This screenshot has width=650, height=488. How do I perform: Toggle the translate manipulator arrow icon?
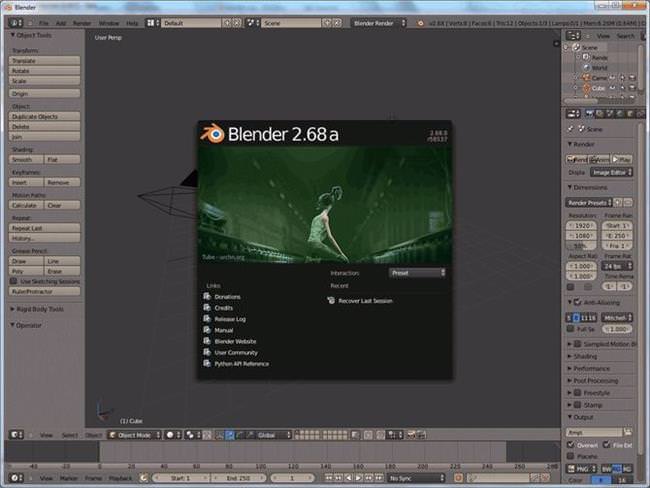click(x=230, y=435)
